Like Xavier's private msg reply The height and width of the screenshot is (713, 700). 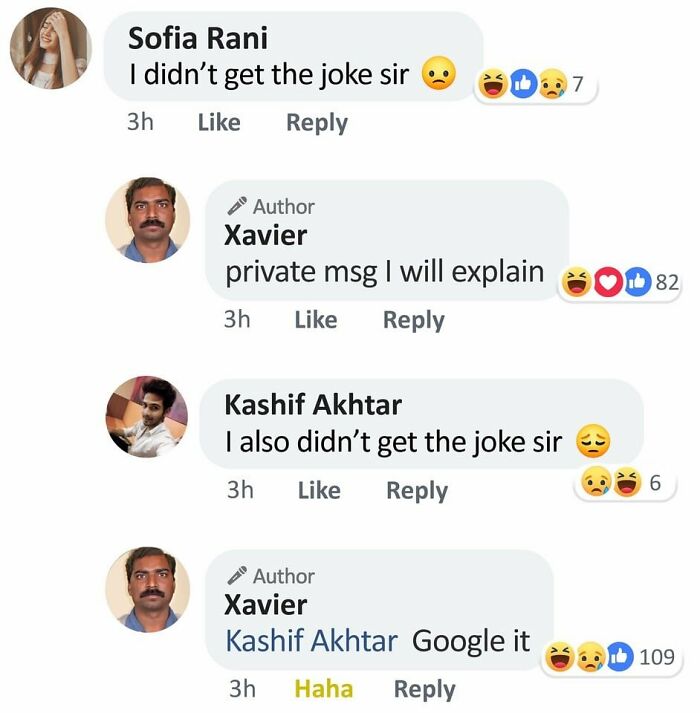pos(316,320)
